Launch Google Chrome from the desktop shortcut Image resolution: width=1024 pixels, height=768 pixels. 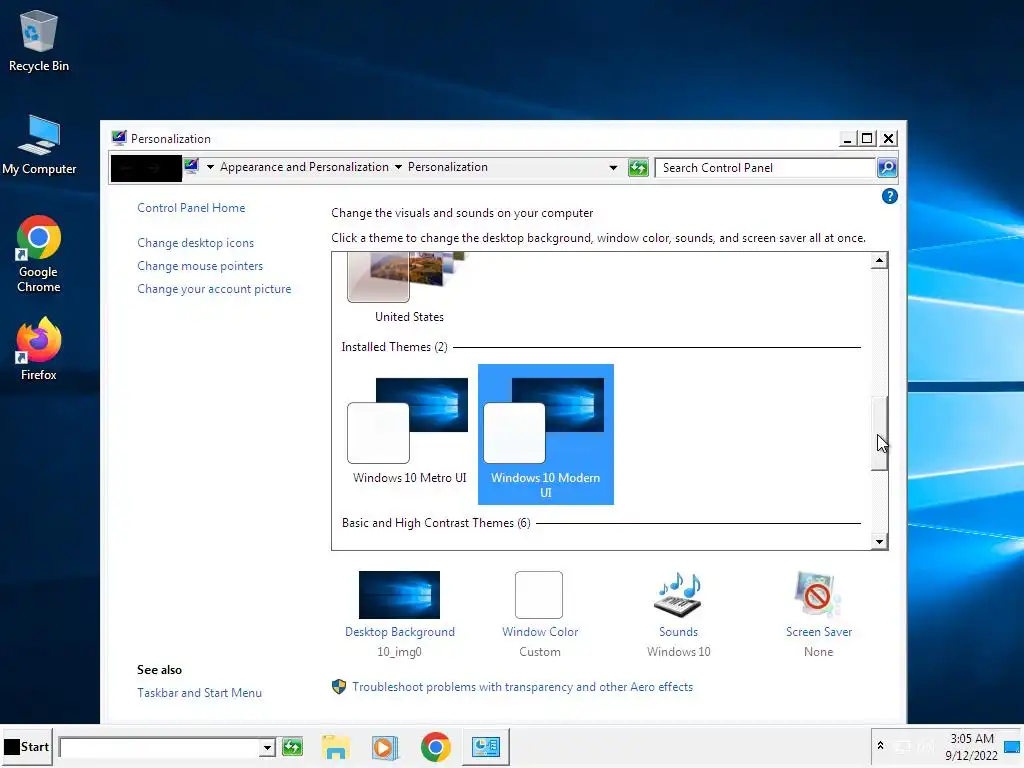tap(39, 254)
